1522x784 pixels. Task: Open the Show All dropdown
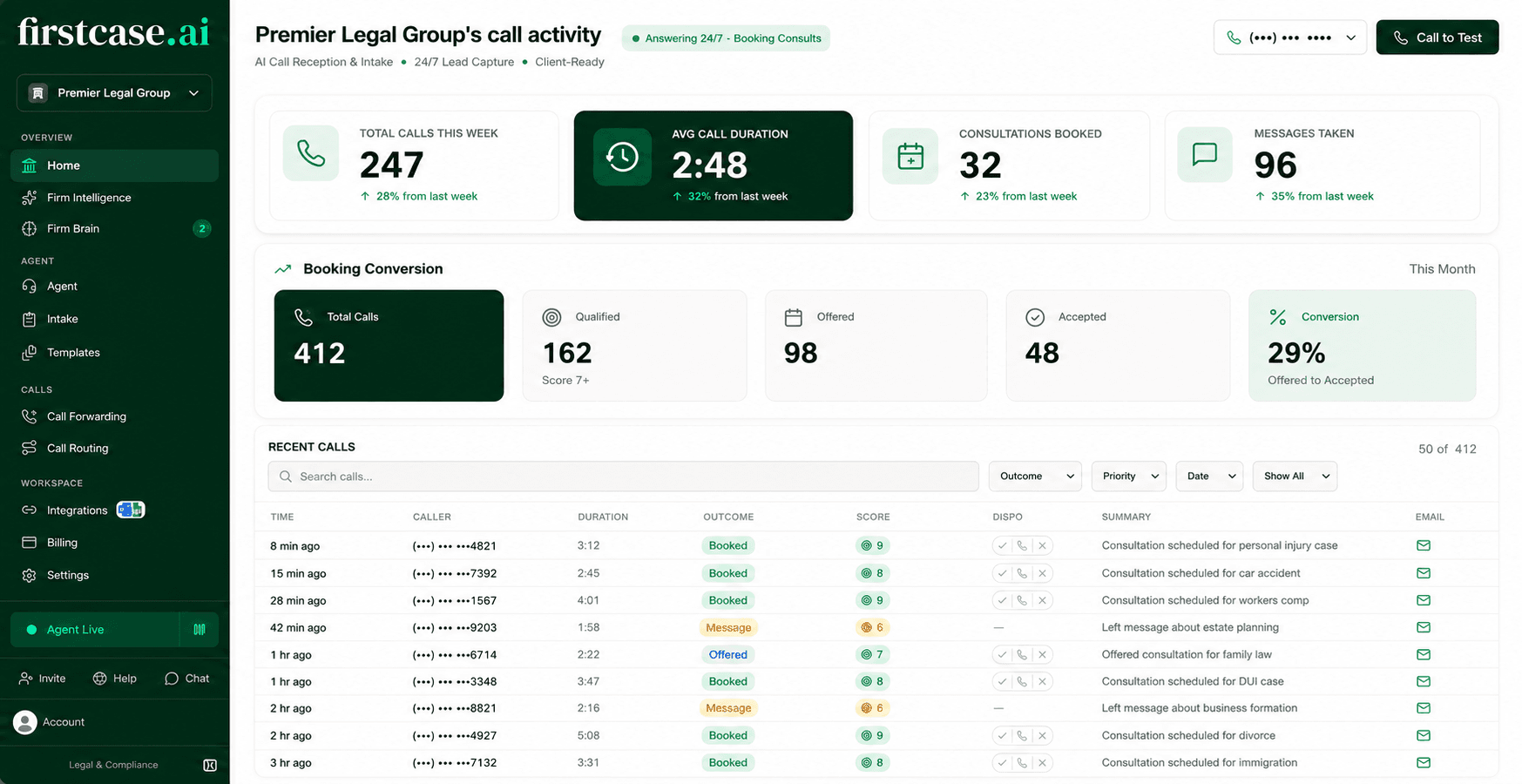[x=1295, y=476]
